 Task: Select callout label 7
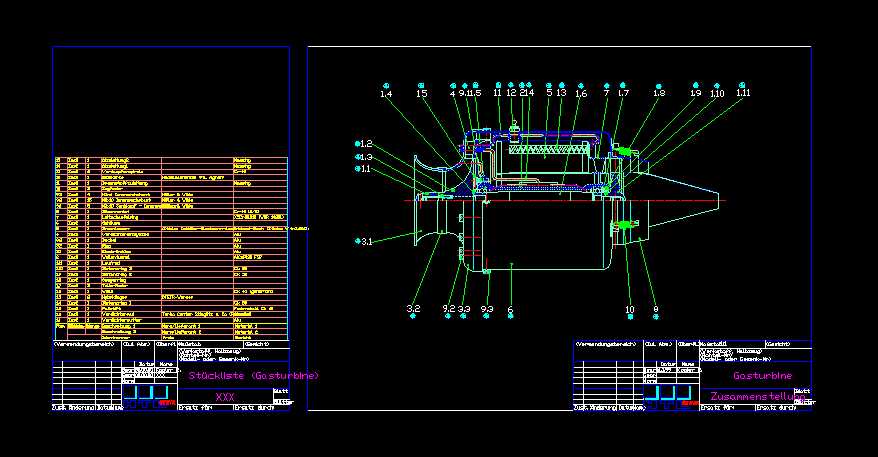606,93
